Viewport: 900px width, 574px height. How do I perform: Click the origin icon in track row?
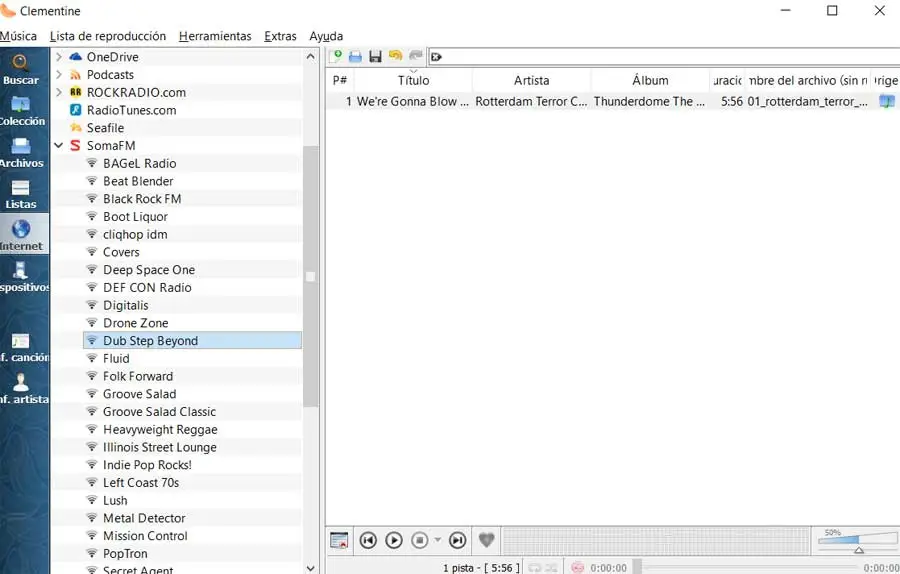[887, 102]
